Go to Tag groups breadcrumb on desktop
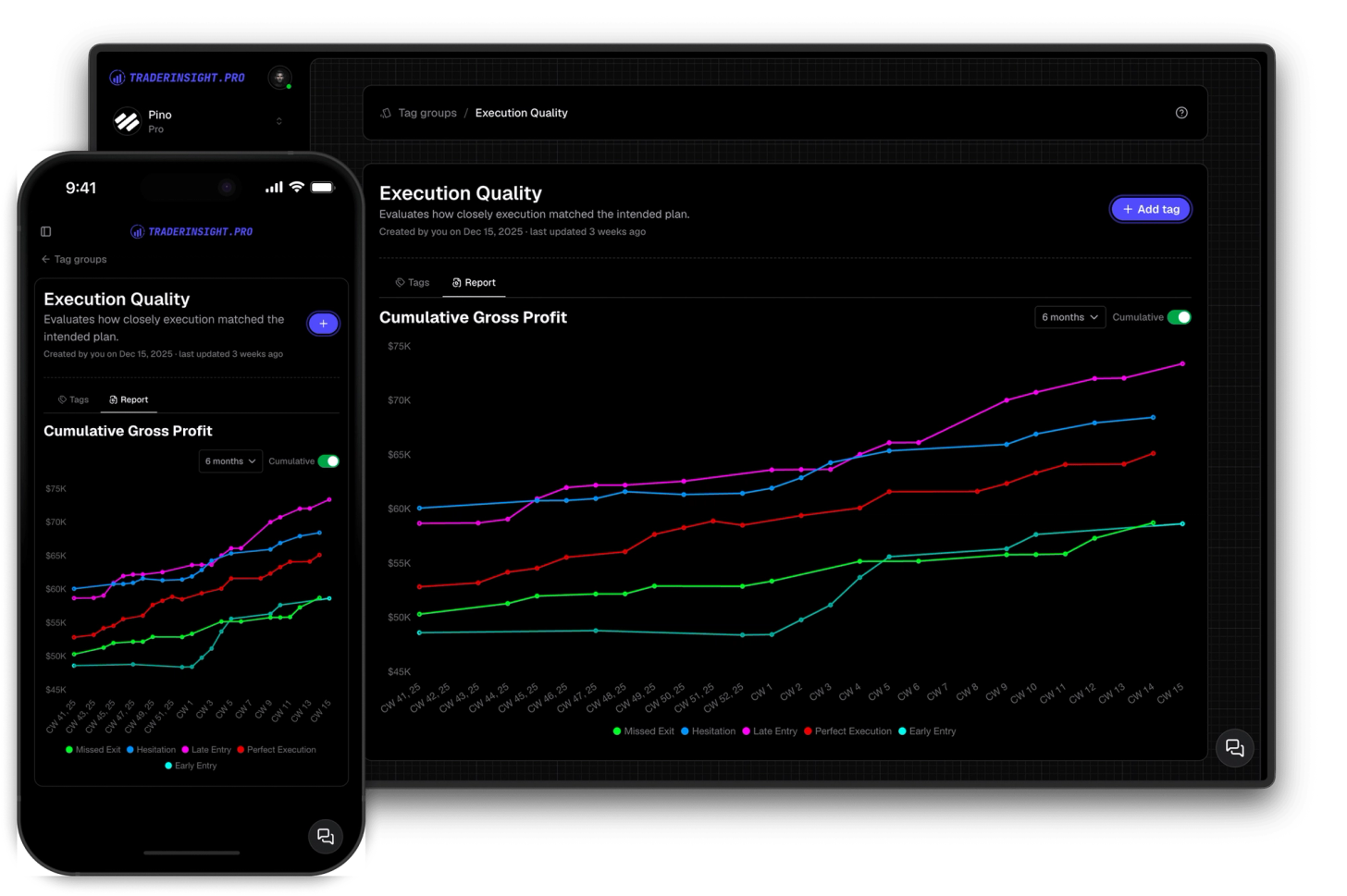 pyautogui.click(x=426, y=113)
